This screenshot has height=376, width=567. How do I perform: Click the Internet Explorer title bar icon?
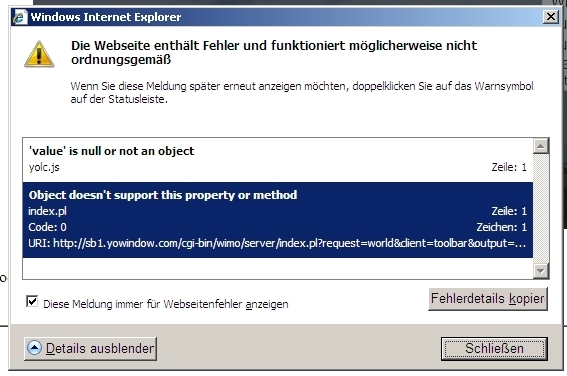click(x=20, y=17)
